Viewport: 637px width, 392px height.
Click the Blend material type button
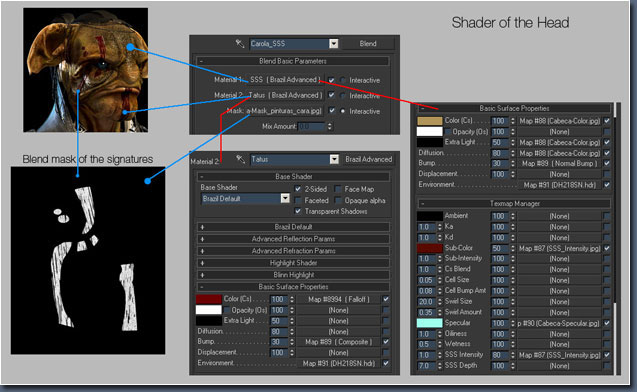tap(368, 43)
